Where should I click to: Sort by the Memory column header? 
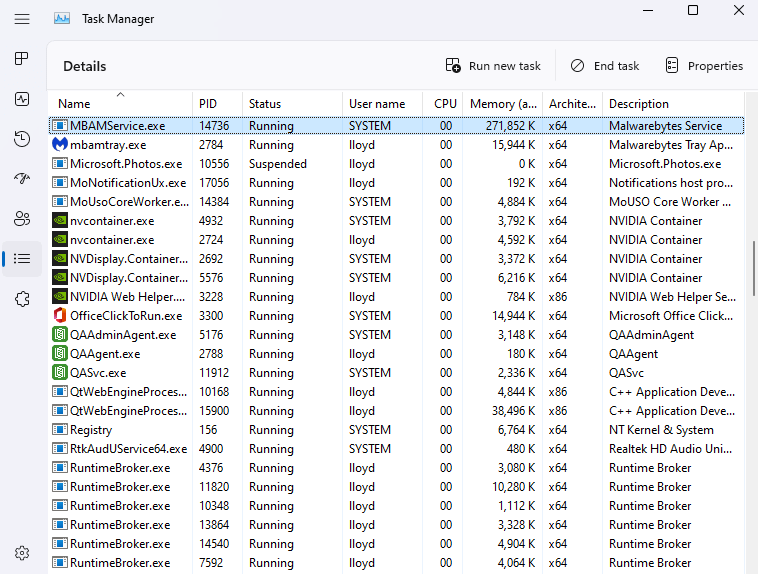(x=504, y=104)
